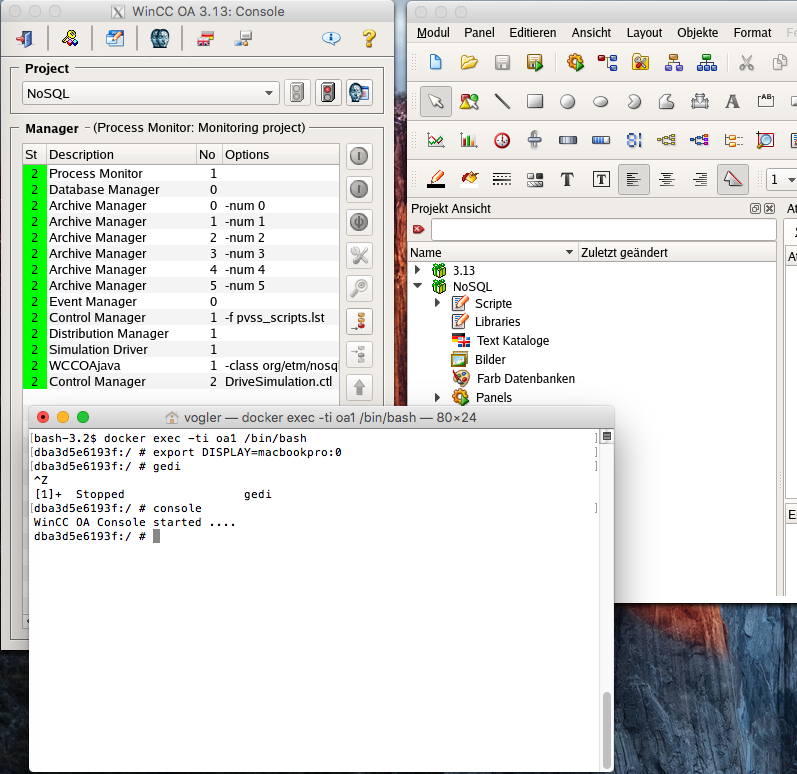Select Text Kataloge in project tree
Screen dimensions: 797x774
pos(513,340)
